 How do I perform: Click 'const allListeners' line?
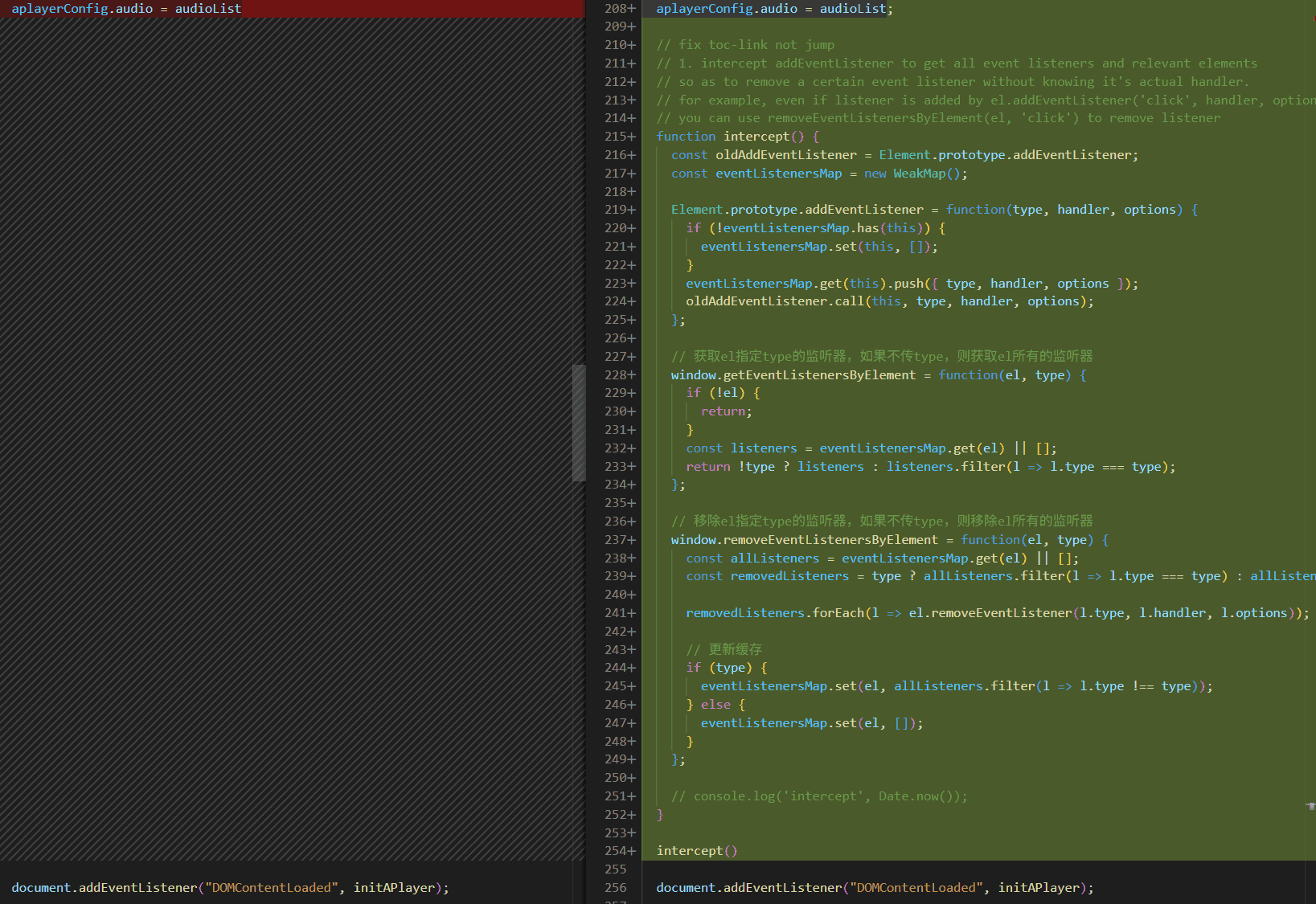point(882,558)
